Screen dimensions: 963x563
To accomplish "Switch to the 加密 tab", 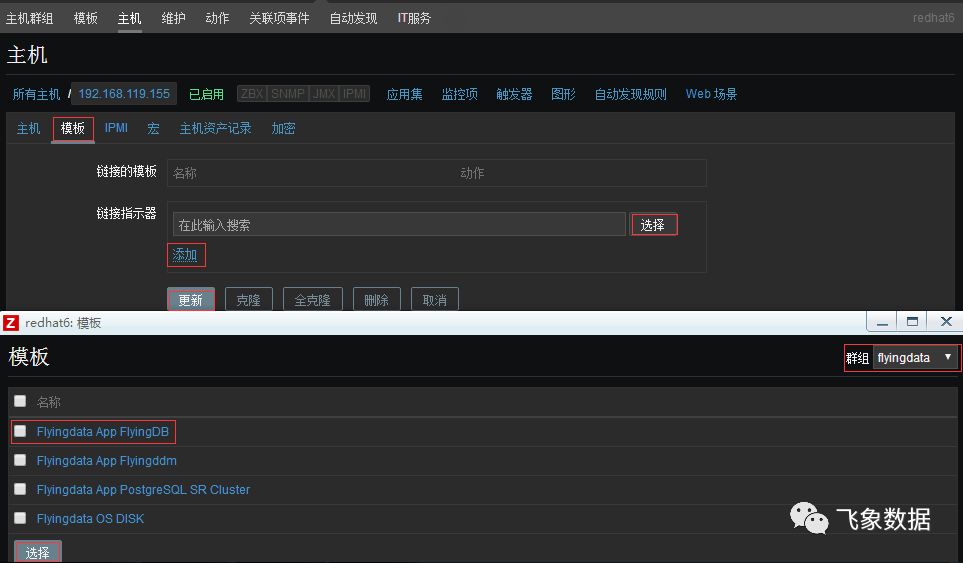I will 283,128.
